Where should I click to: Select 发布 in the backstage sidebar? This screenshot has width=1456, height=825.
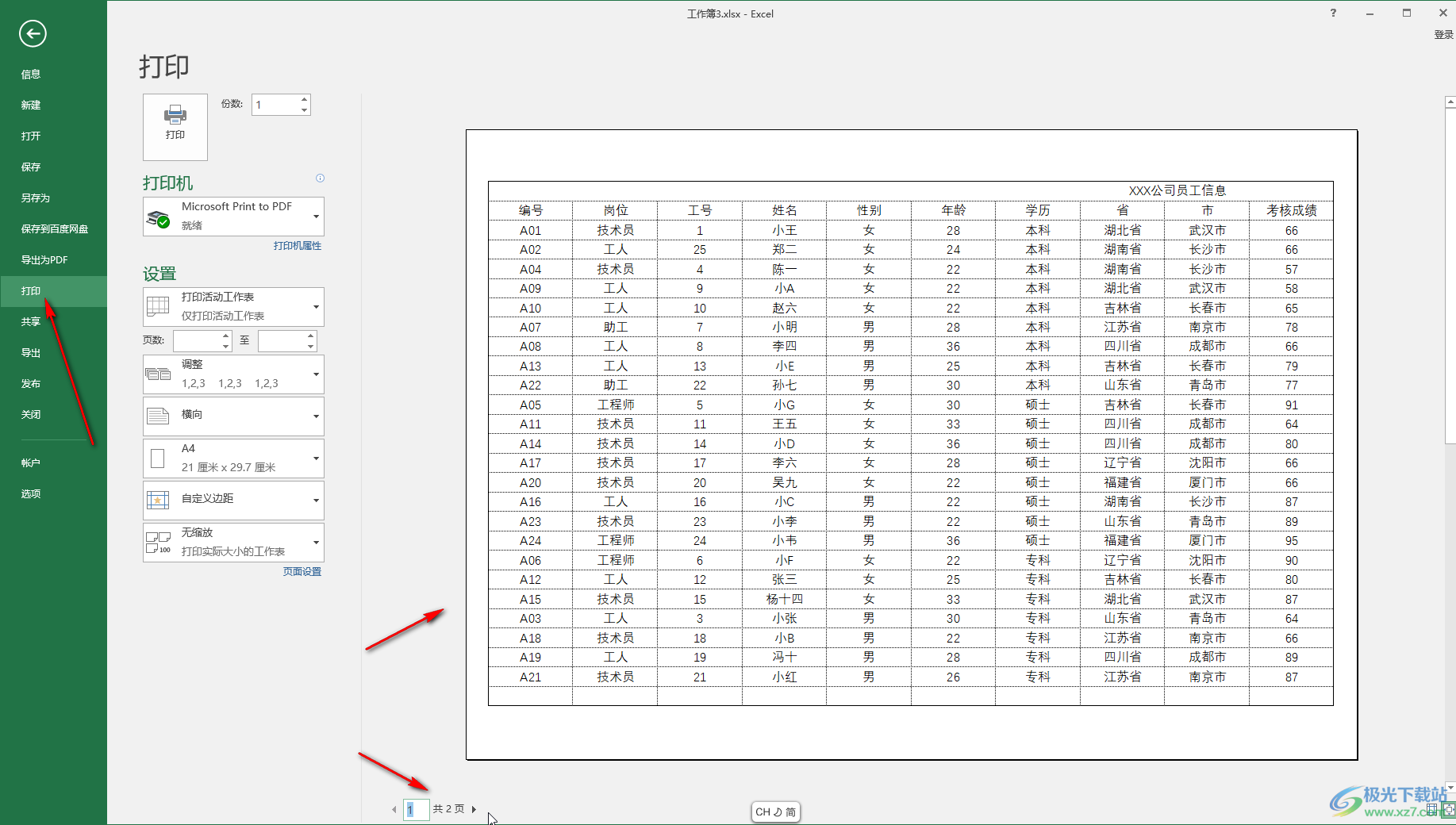point(53,384)
